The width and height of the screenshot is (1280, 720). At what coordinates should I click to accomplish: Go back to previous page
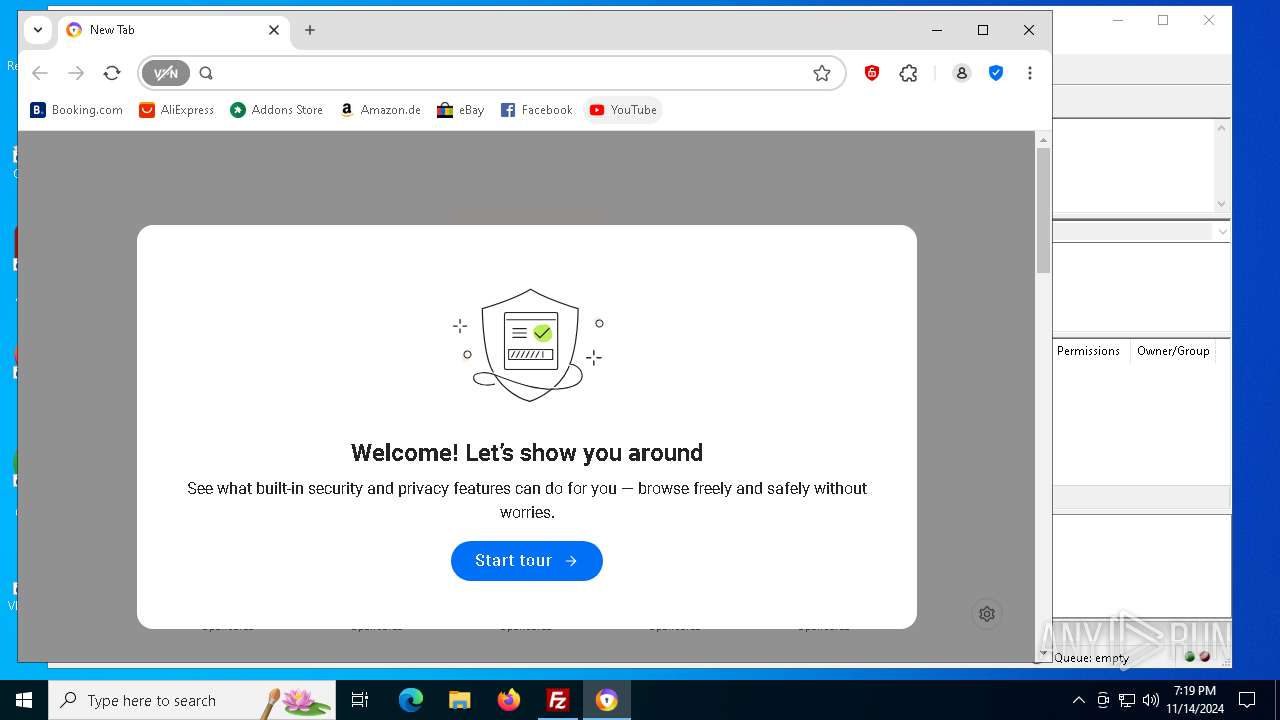(x=40, y=73)
